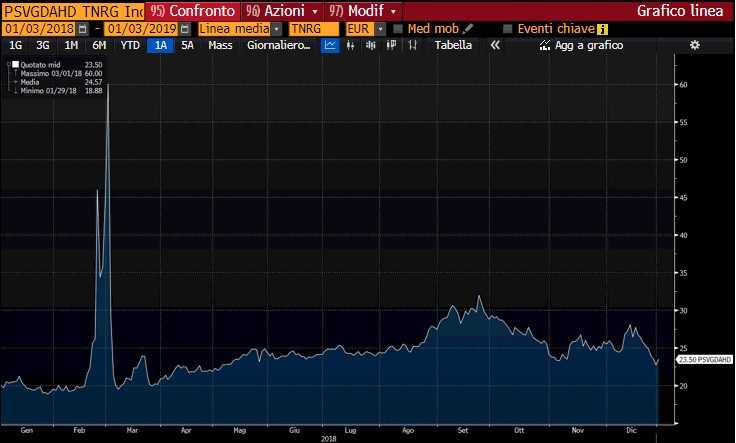Edit moving average with pencil icon
The height and width of the screenshot is (443, 736).
tap(468, 29)
